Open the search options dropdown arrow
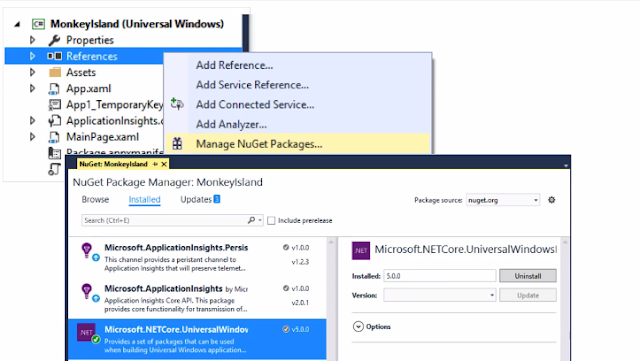 260,220
